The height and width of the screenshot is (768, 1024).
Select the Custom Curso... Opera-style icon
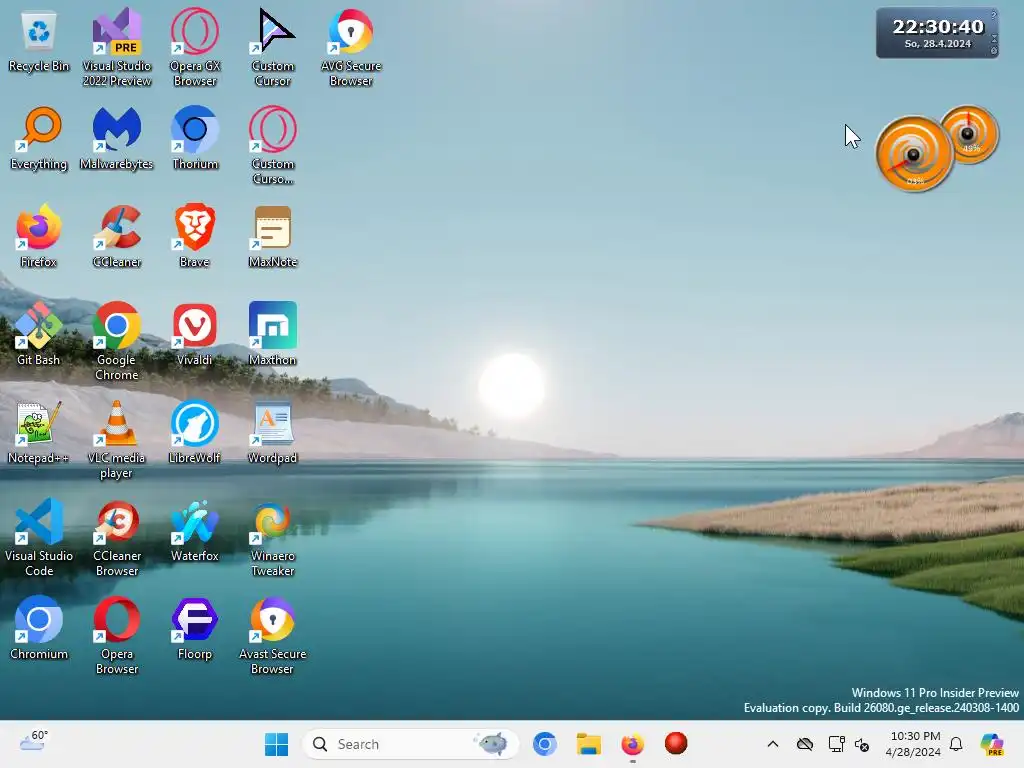coord(273,145)
